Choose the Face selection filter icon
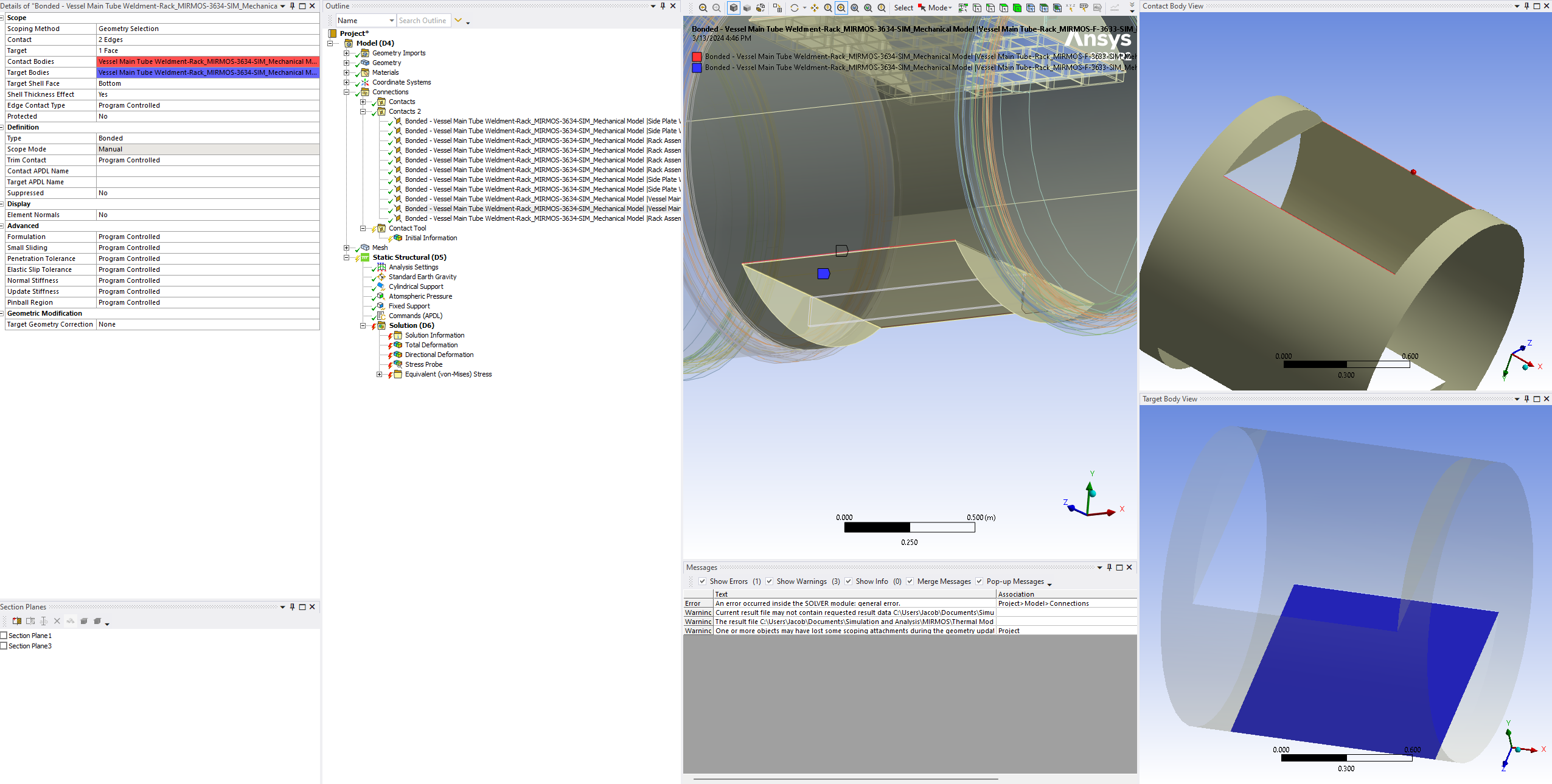1552x784 pixels. (1004, 8)
